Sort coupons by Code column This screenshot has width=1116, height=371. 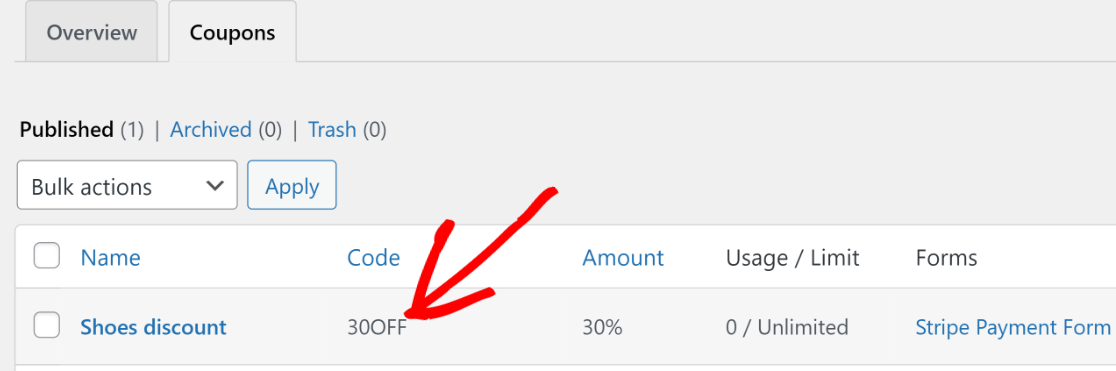[374, 257]
